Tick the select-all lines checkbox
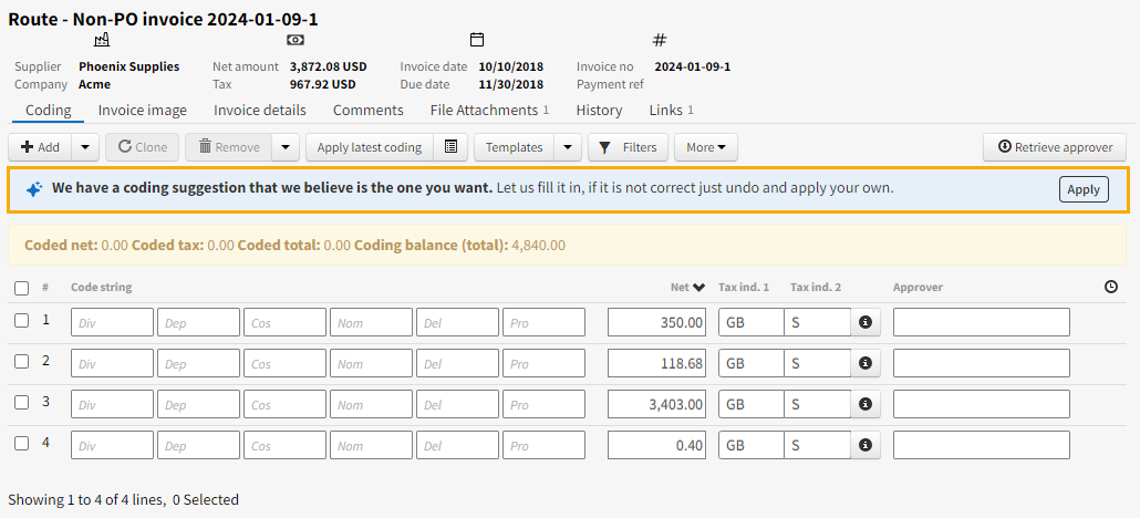Image resolution: width=1140 pixels, height=518 pixels. 22,288
